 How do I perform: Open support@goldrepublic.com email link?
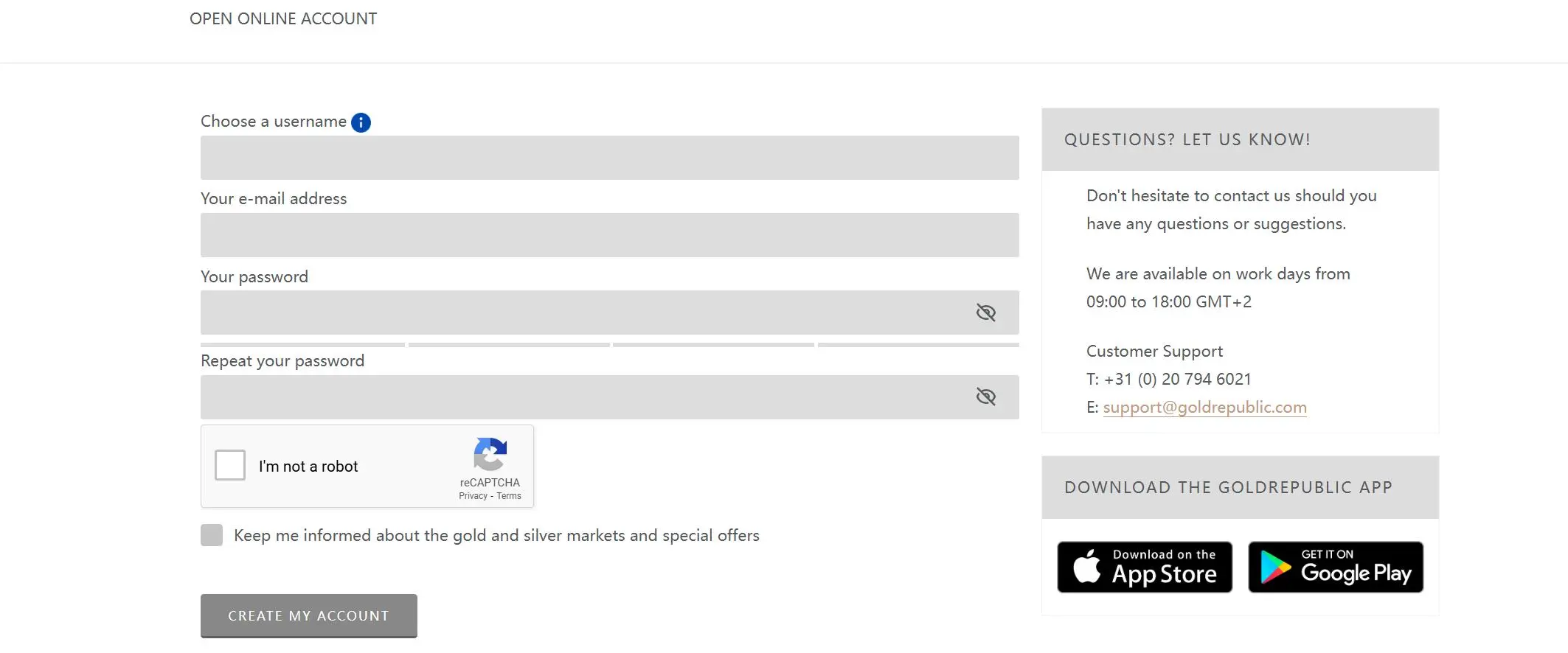pyautogui.click(x=1204, y=407)
